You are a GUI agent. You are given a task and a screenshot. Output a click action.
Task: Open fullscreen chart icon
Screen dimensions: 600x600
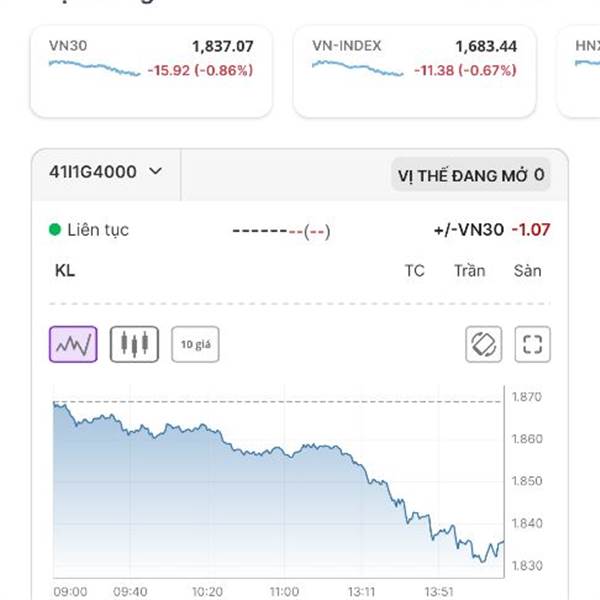[532, 344]
